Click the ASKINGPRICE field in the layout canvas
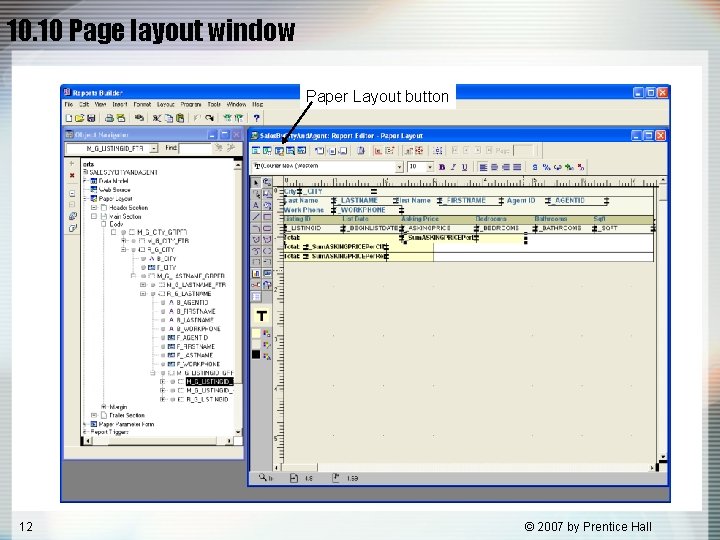The height and width of the screenshot is (540, 720). click(428, 228)
